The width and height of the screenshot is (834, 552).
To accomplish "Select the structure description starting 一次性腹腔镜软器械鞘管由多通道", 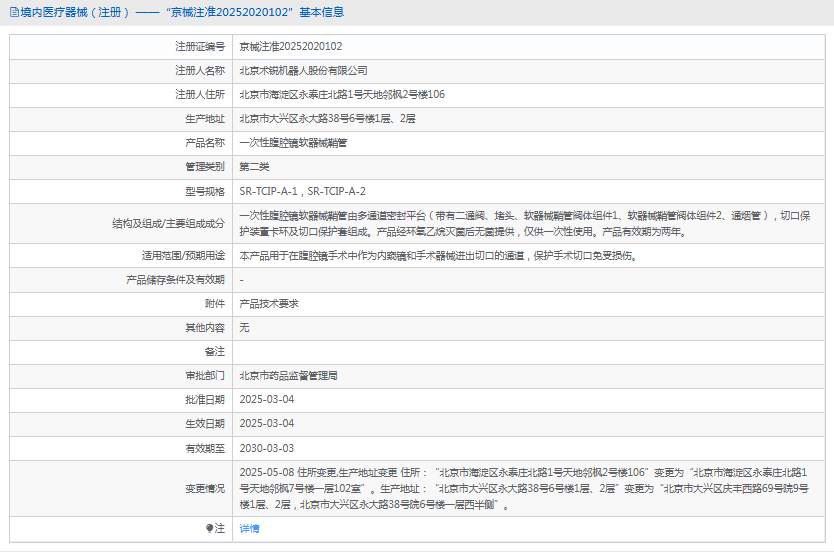I will tap(525, 224).
